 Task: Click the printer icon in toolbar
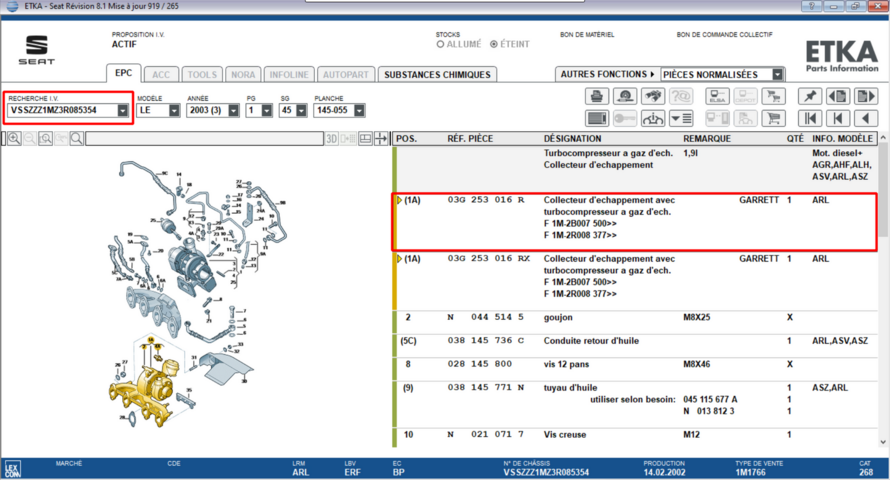[597, 96]
